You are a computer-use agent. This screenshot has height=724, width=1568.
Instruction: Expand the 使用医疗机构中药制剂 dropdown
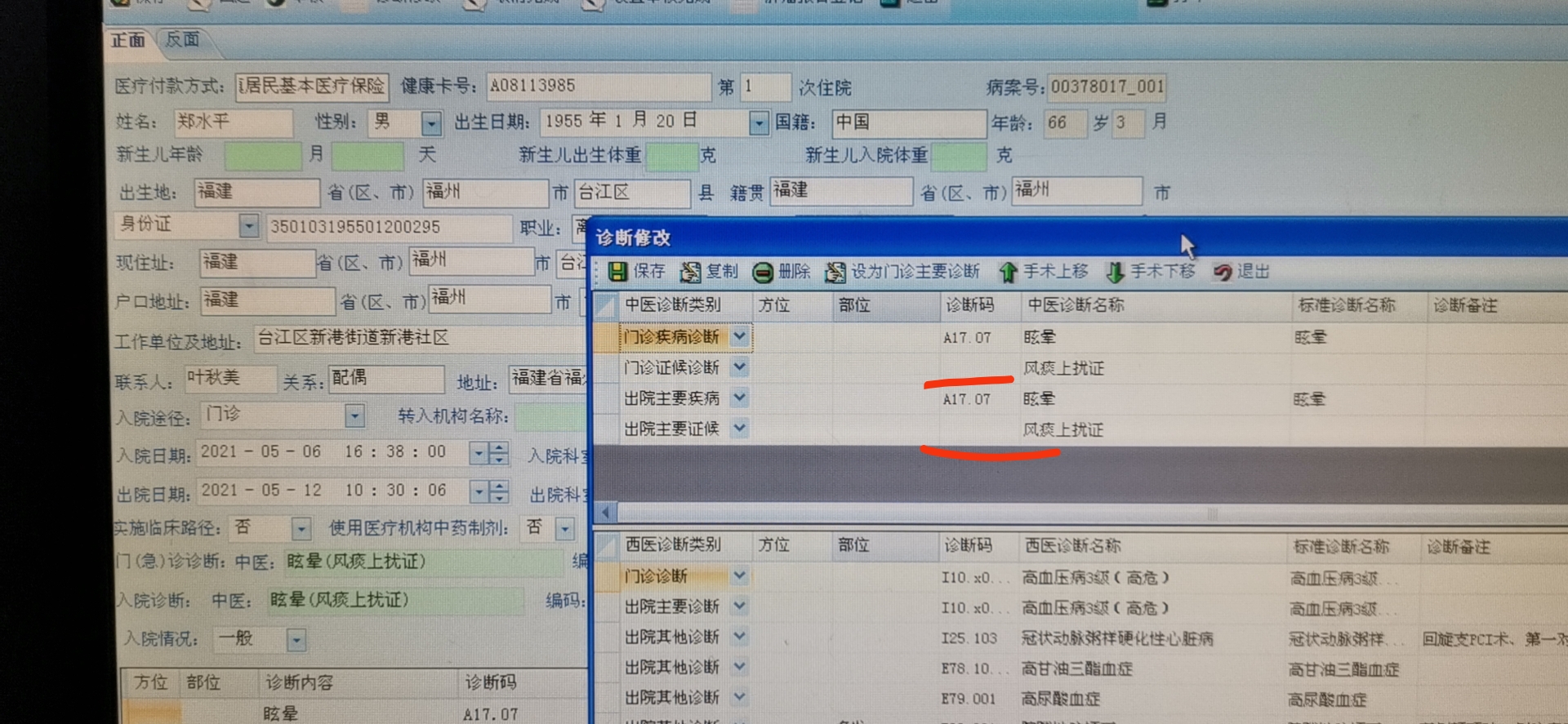click(564, 529)
